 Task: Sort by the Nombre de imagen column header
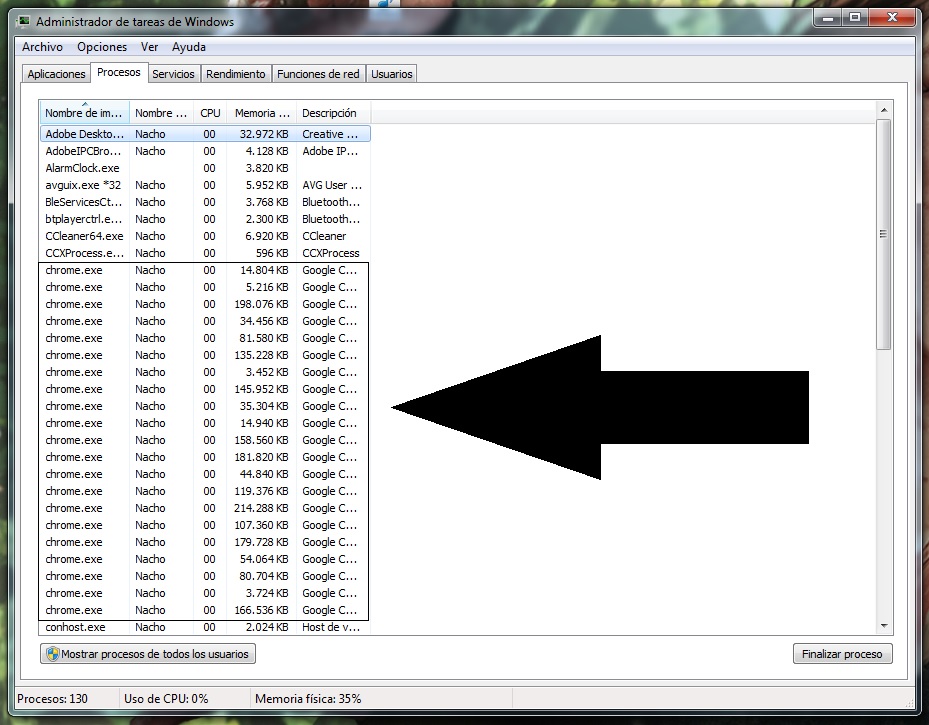tap(83, 113)
